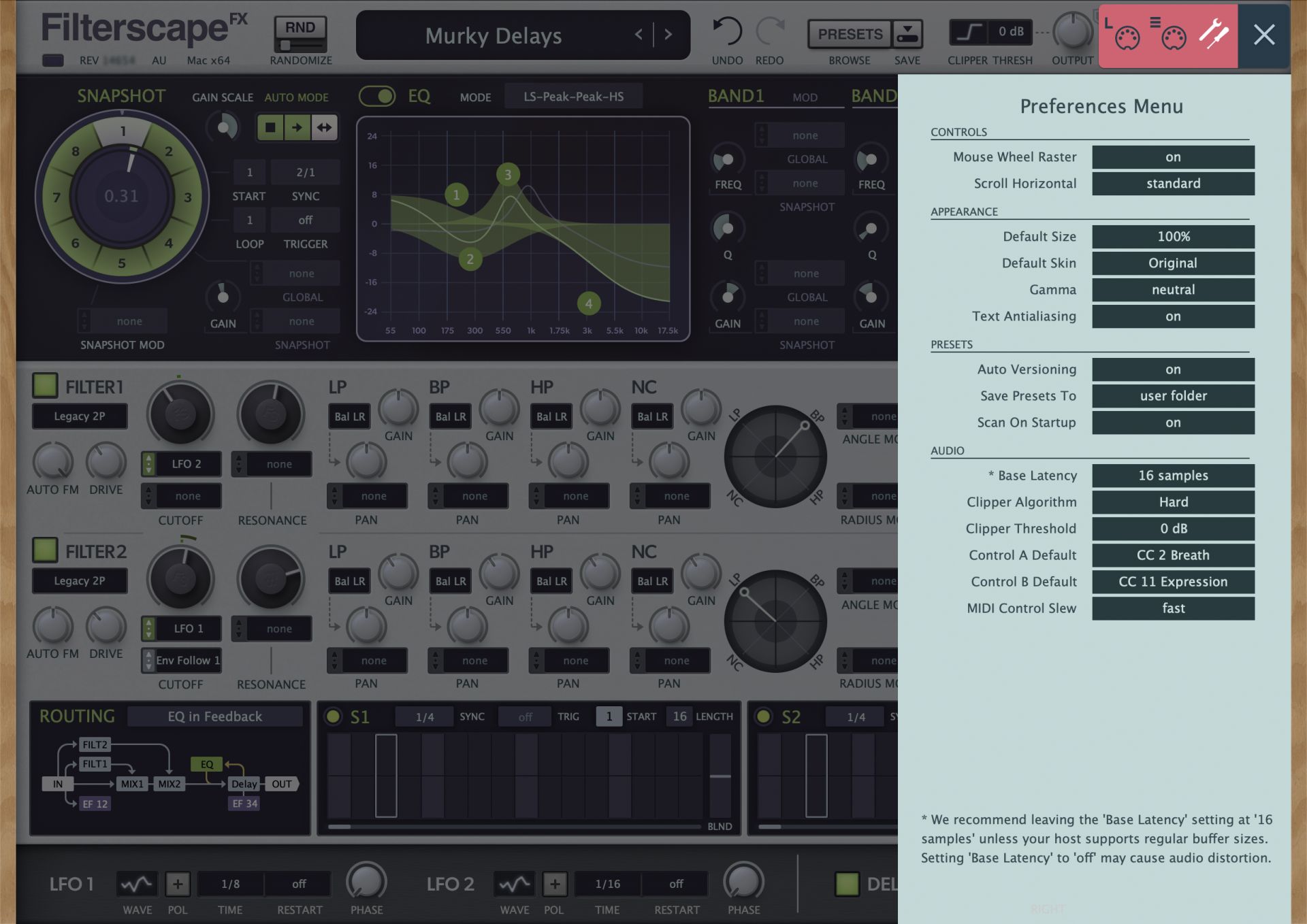
Task: Click the Redo arrow icon
Action: point(771,32)
